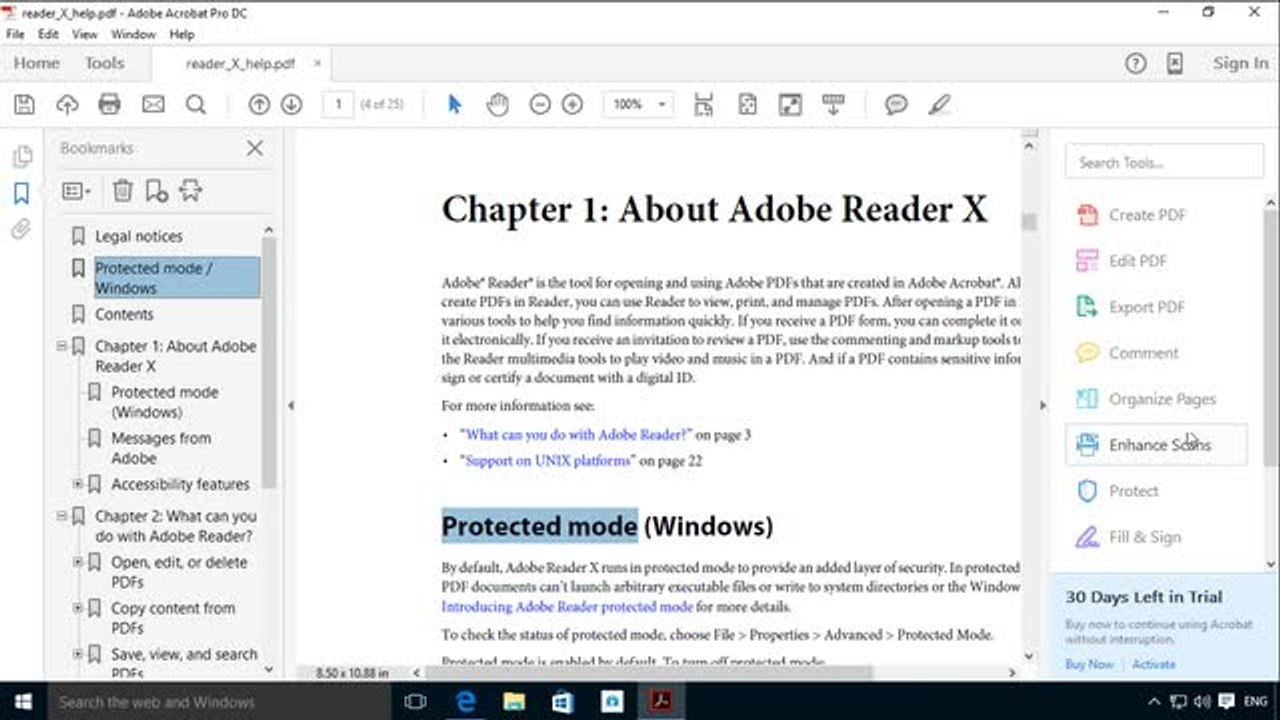Zoom in with the plus icon
Image resolution: width=1280 pixels, height=720 pixels.
pos(572,104)
